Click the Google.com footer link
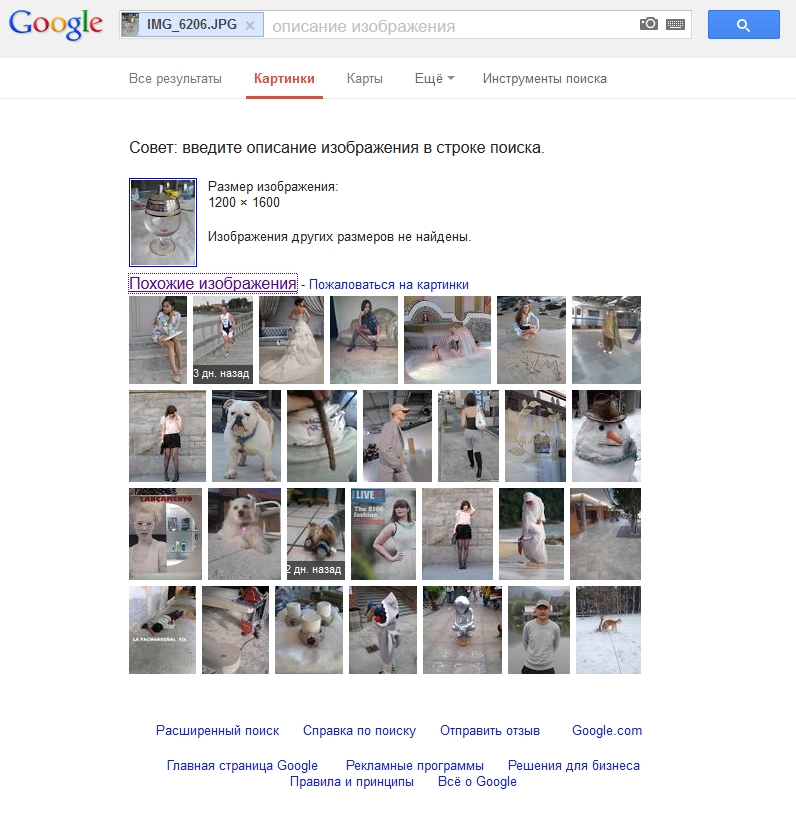 click(607, 731)
